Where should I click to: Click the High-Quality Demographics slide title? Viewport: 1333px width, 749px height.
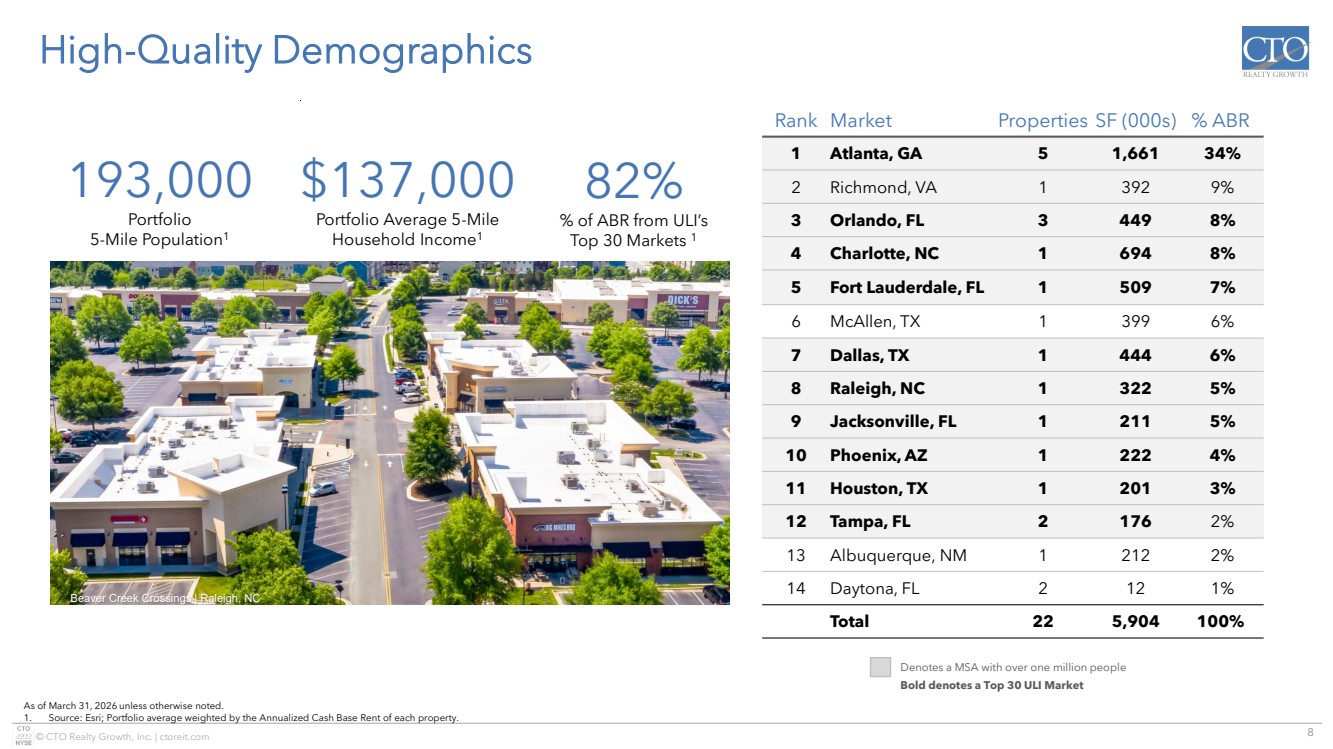click(285, 50)
